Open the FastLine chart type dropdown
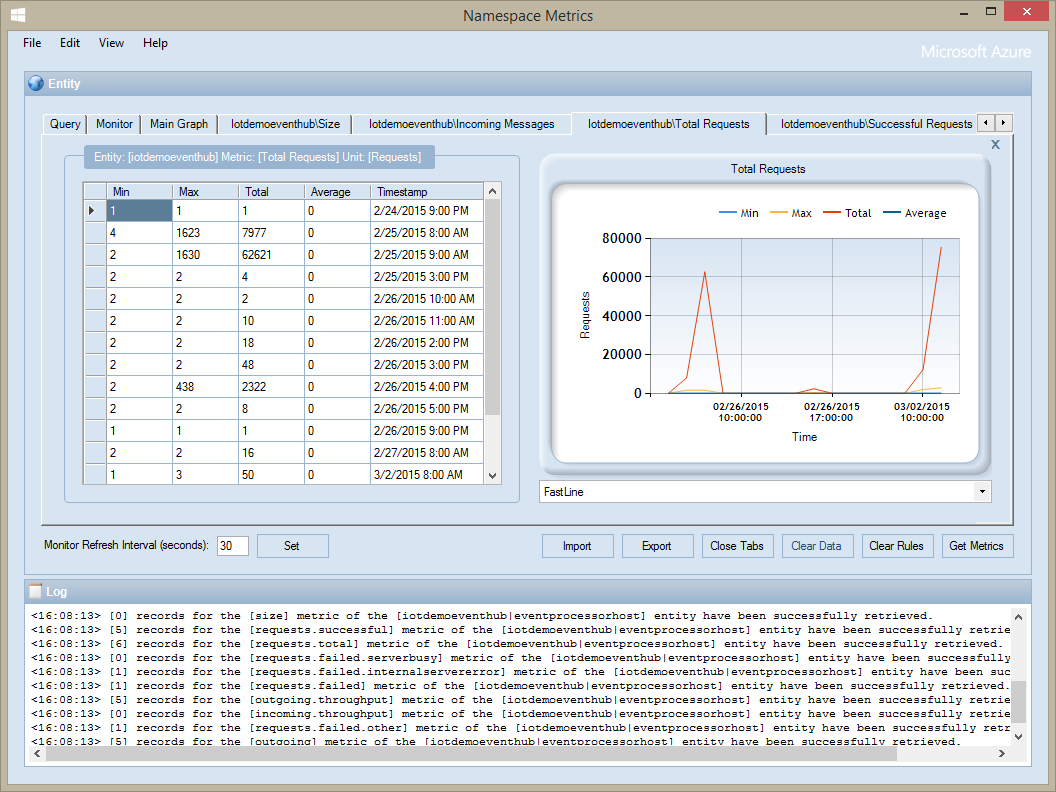Viewport: 1056px width, 792px height. (982, 492)
